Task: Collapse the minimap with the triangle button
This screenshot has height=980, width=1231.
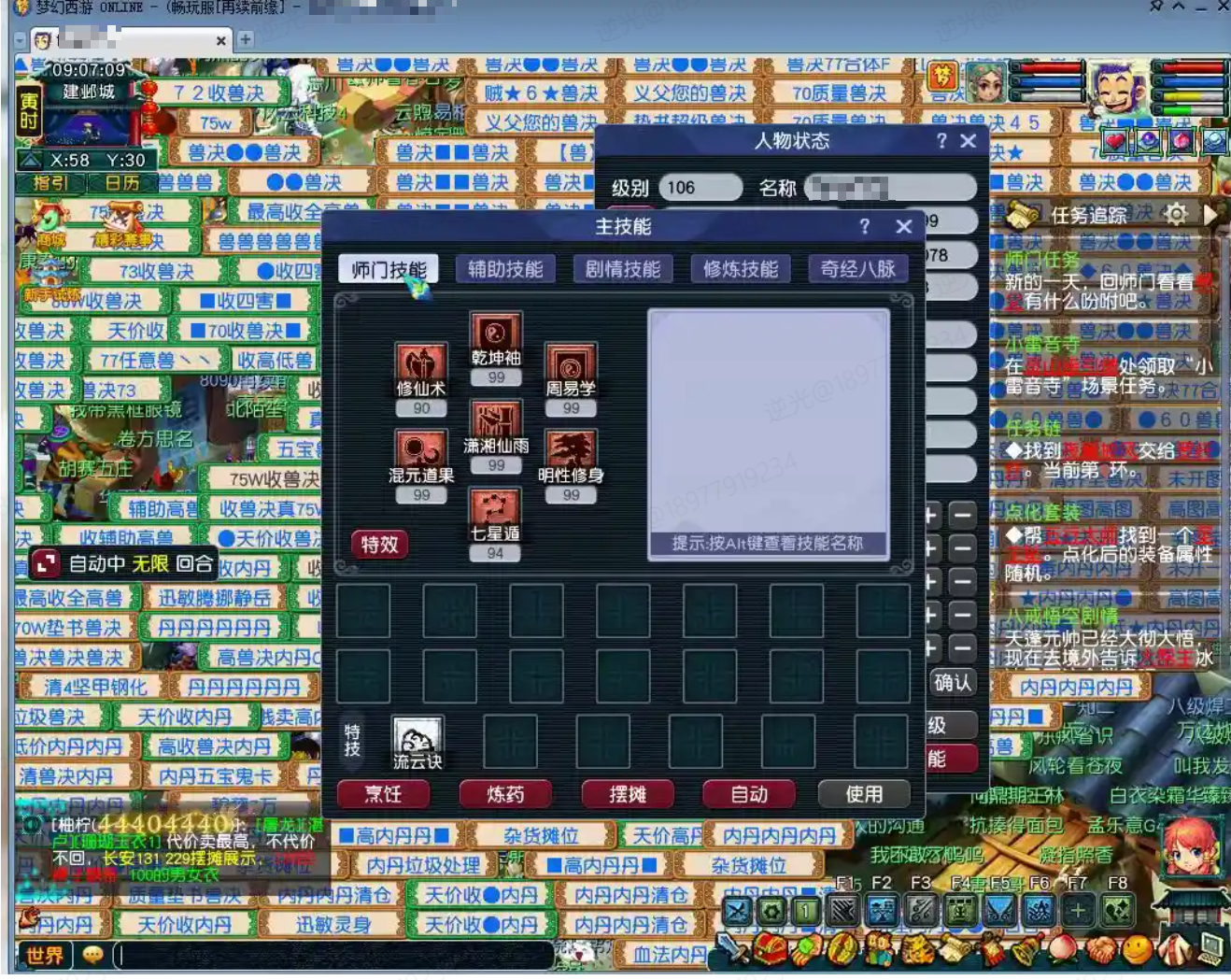Action: (x=31, y=160)
